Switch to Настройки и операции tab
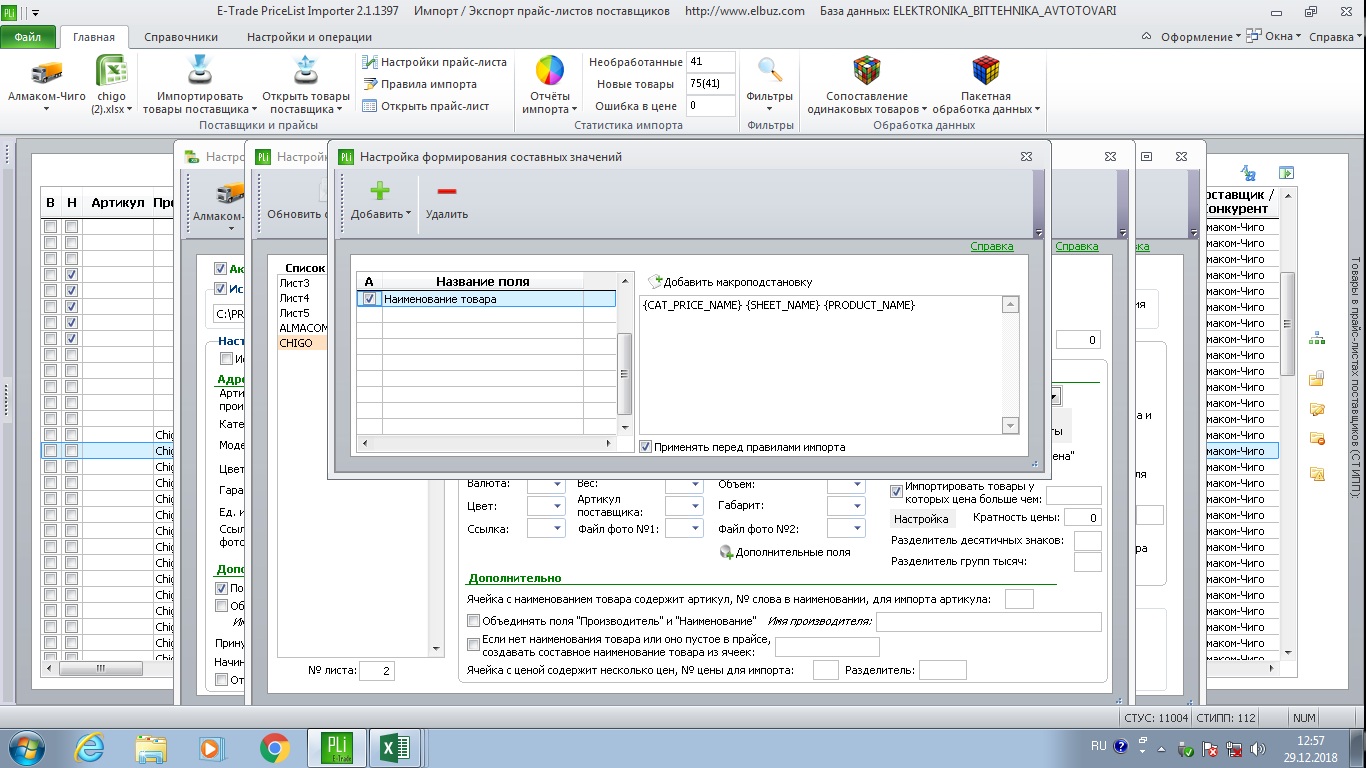 tap(309, 37)
